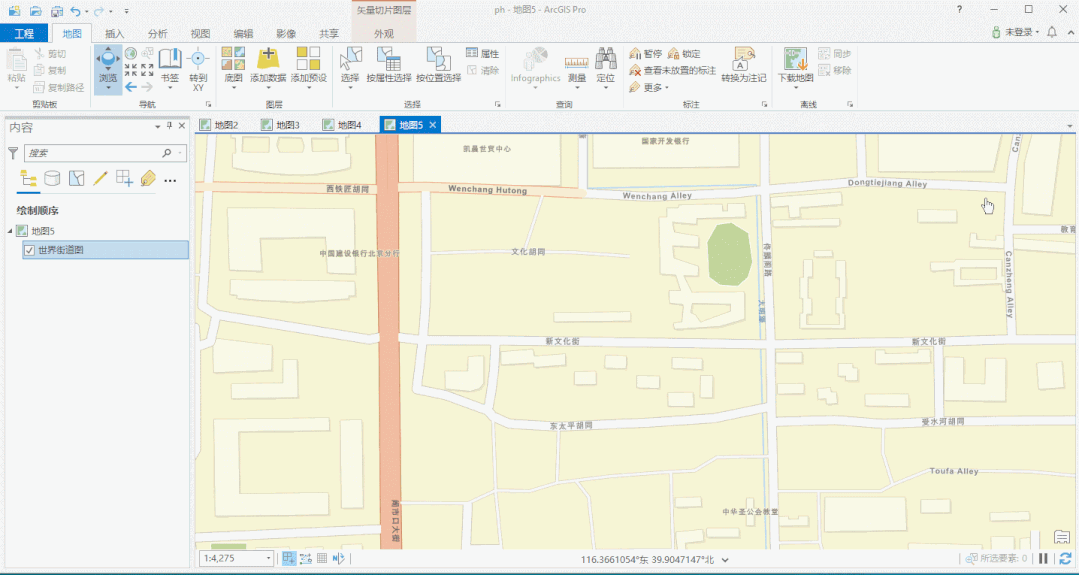Switch to list by selection view
Viewport: 1079px width, 575px height.
(x=76, y=179)
